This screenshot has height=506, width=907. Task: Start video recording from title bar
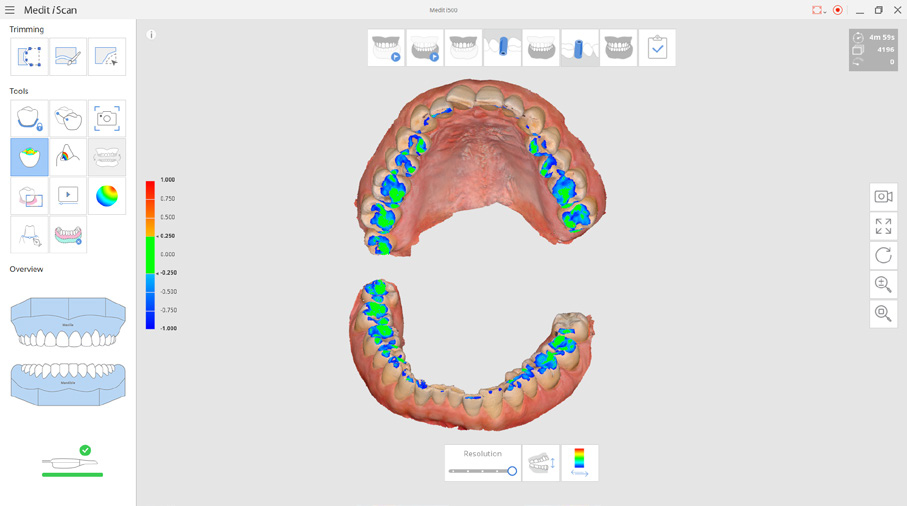coord(838,10)
